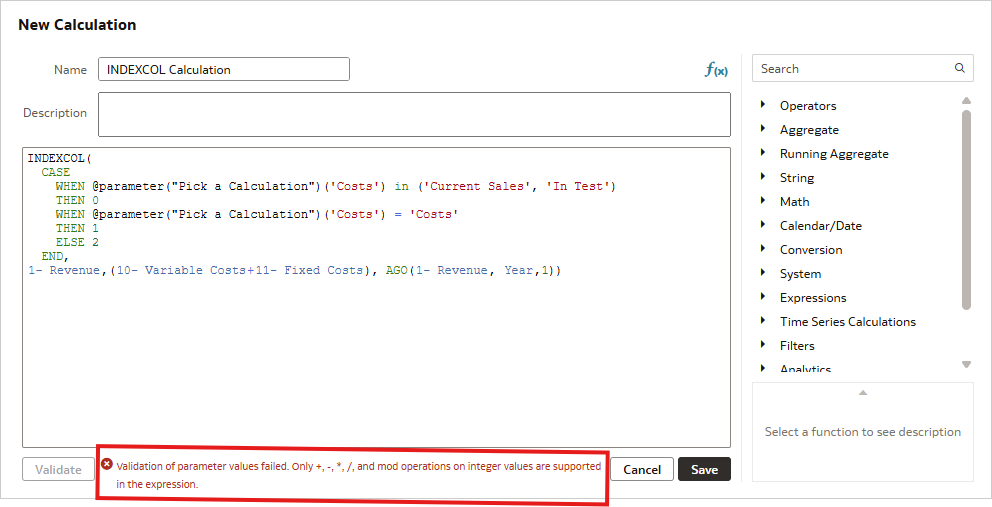Click the red error icon in validation message
This screenshot has width=992, height=507.
(x=107, y=465)
